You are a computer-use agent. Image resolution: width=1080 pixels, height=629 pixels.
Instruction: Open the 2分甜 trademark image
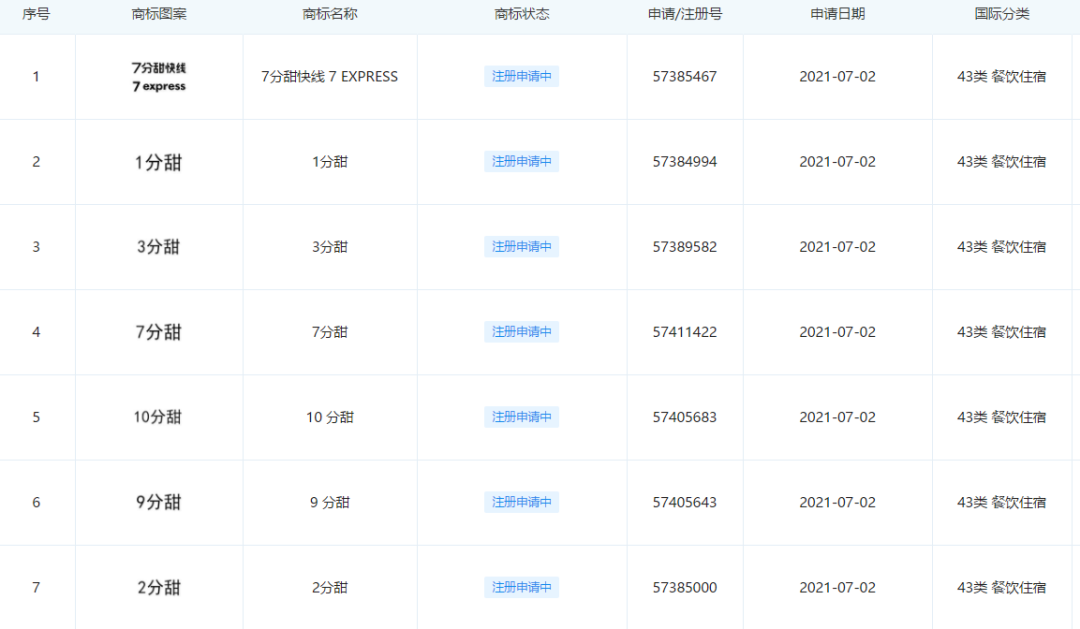pyautogui.click(x=159, y=588)
